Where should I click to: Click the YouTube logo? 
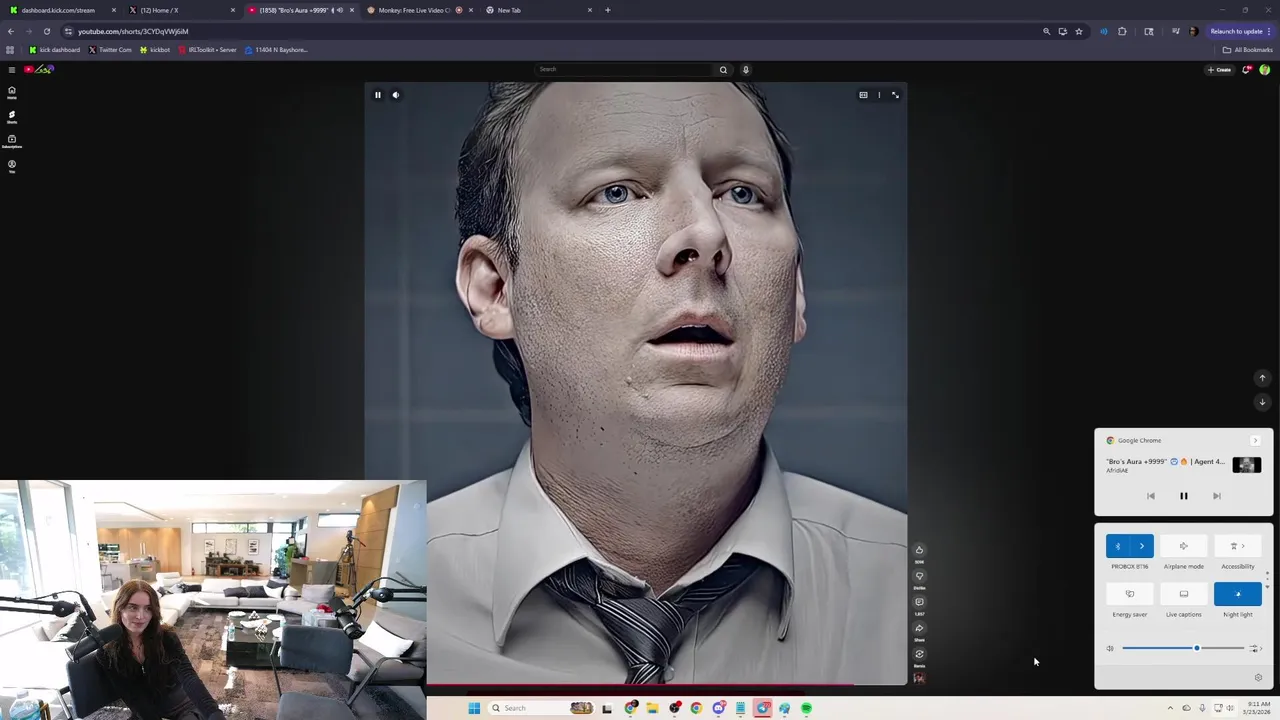pos(39,69)
